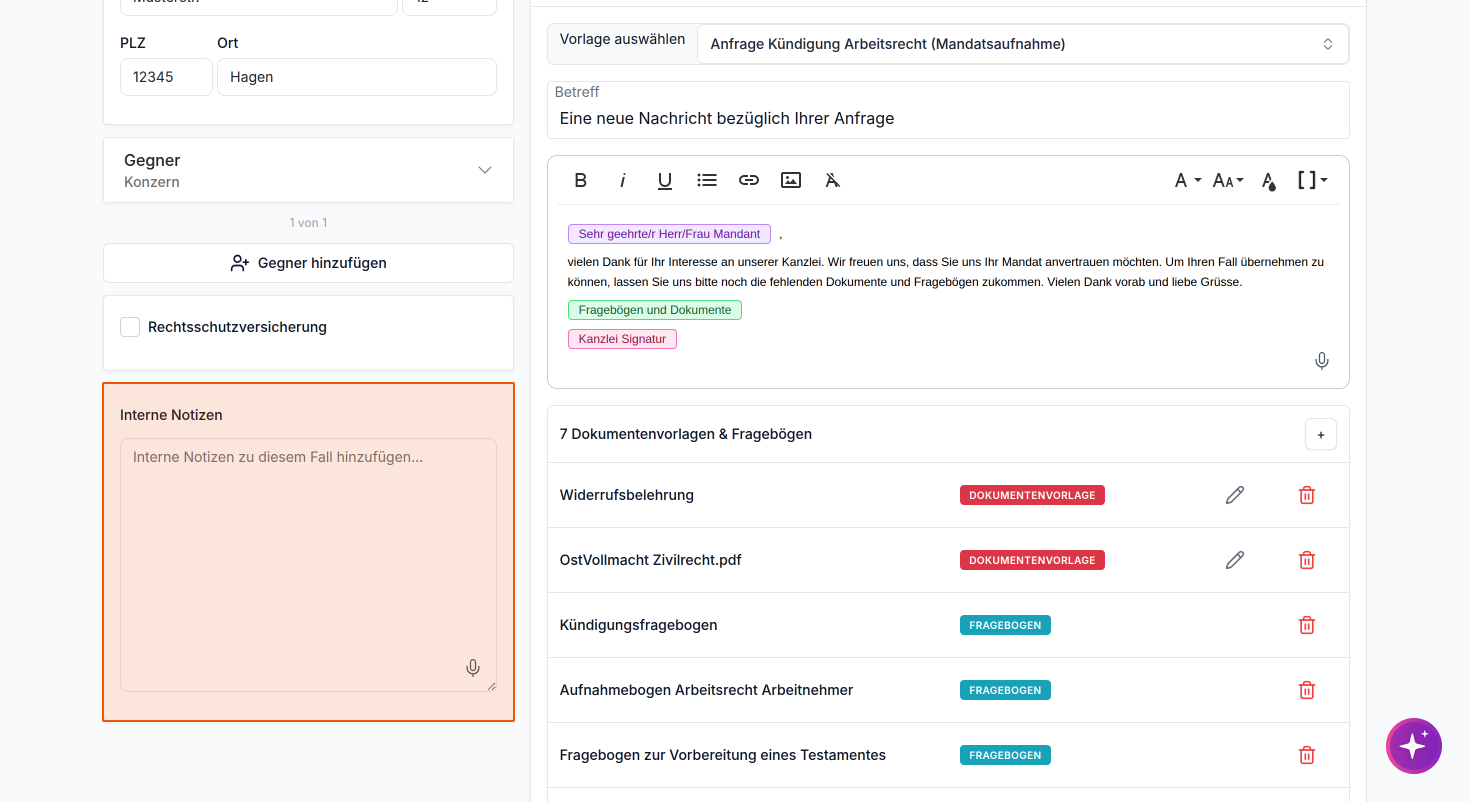Image resolution: width=1470 pixels, height=802 pixels.
Task: Click the Fragebogen badge for Aufnahmebogen Arbeitsrecht
Action: (x=1005, y=690)
